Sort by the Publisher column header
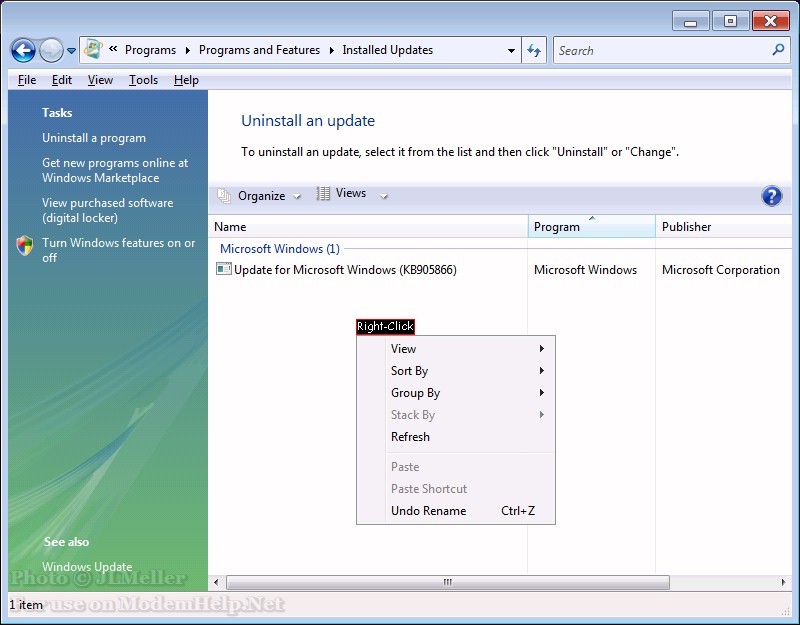This screenshot has height=625, width=800. pos(724,227)
